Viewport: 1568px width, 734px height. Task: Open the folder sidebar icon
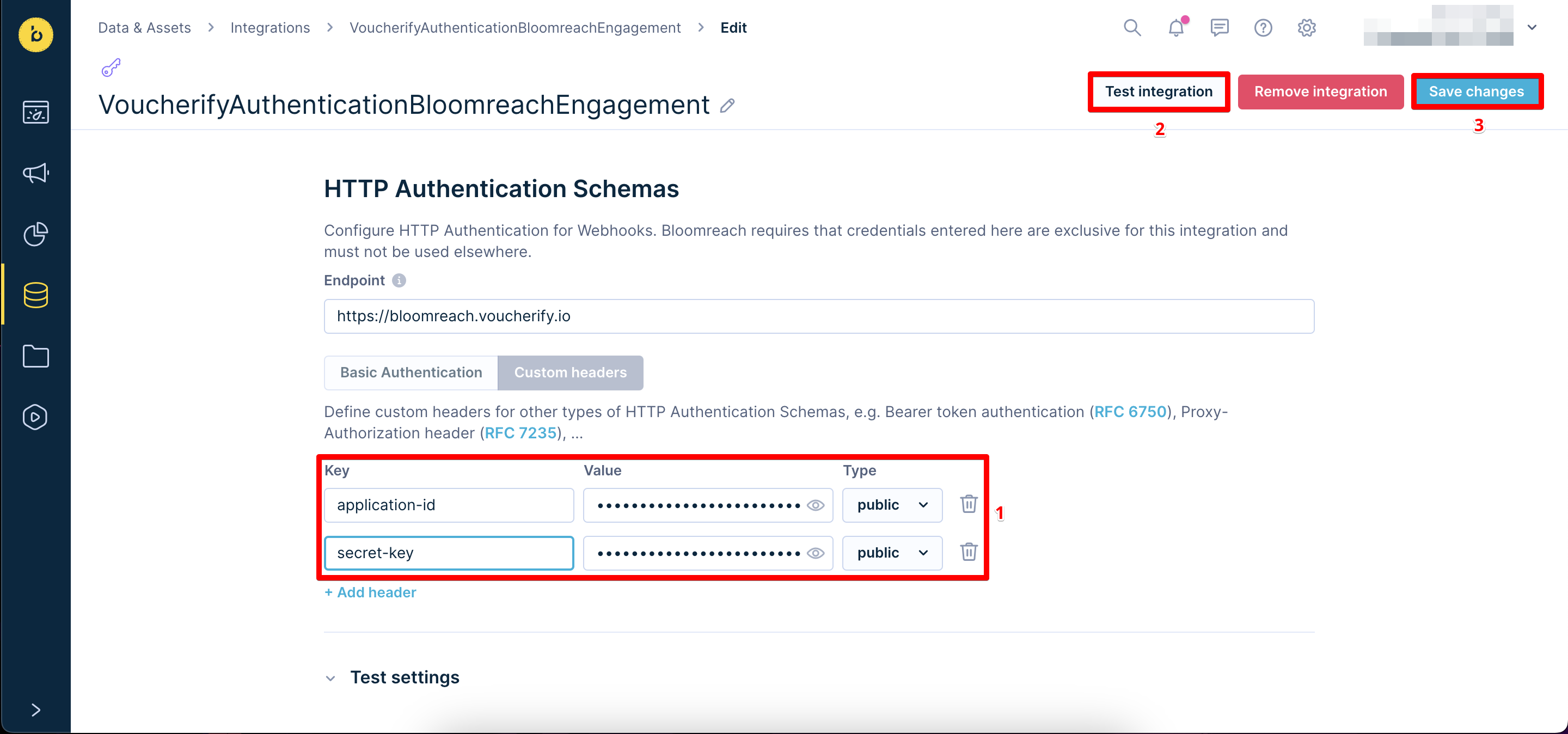click(x=35, y=356)
